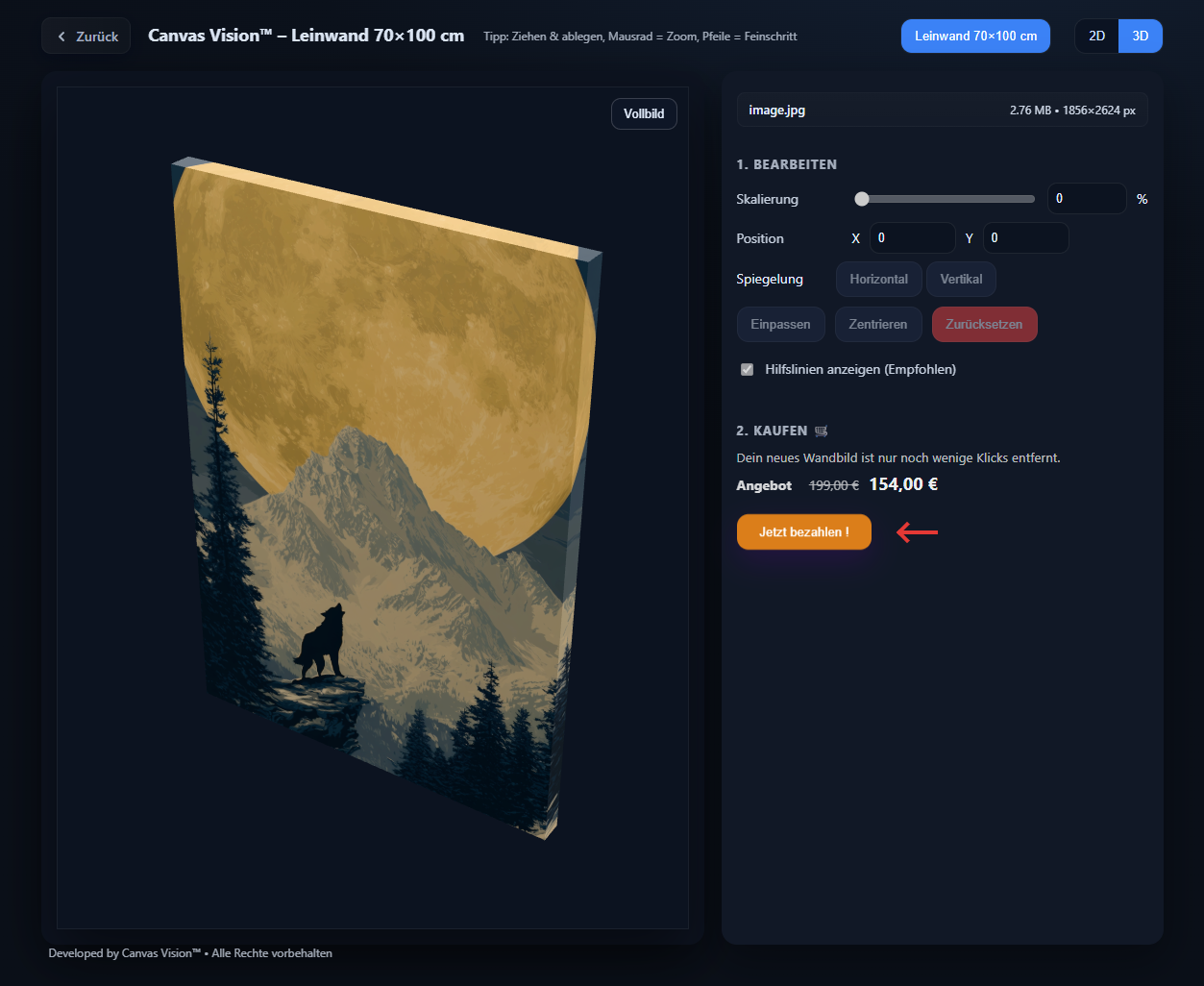Mirror the image with Horizontal button
Viewport: 1204px width, 986px height.
[x=878, y=280]
